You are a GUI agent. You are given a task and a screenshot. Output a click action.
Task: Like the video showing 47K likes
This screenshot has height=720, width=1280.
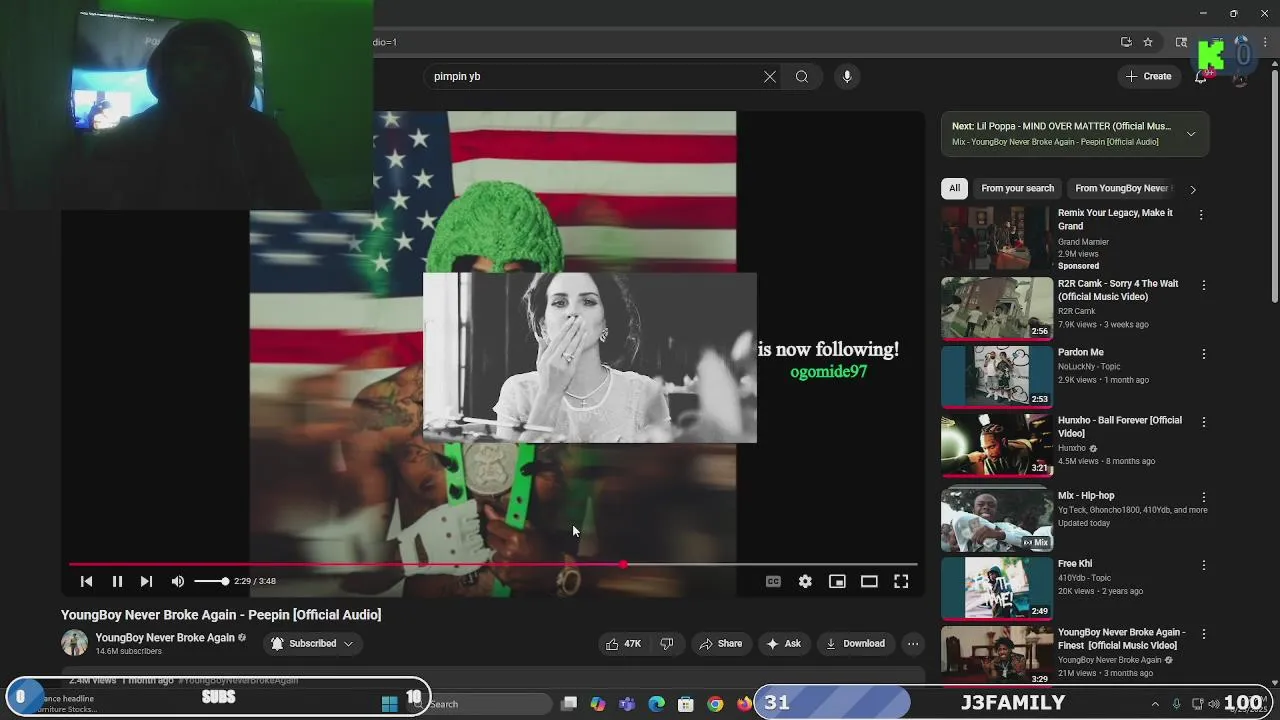pyautogui.click(x=624, y=644)
